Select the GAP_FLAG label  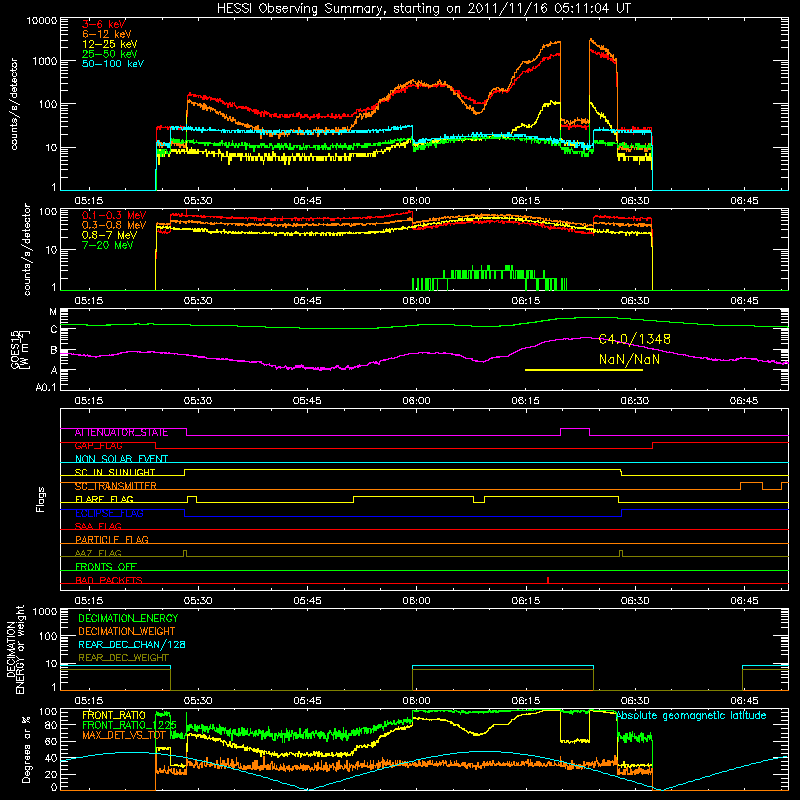(98, 446)
